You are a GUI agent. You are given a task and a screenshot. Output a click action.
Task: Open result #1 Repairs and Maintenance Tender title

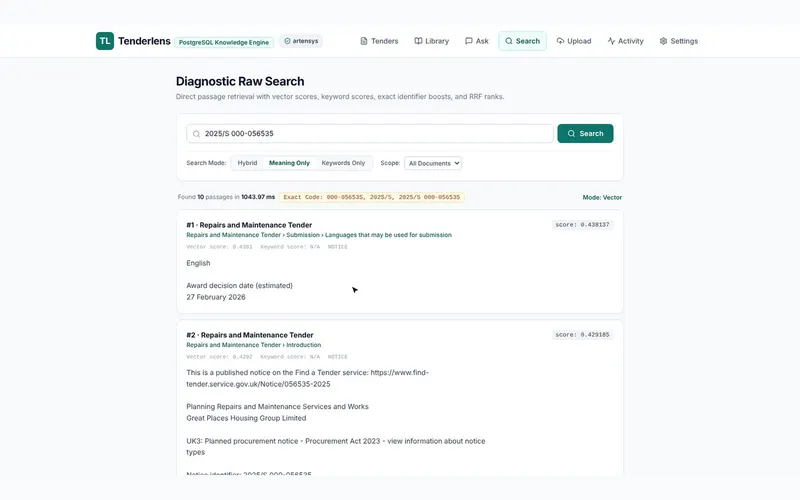click(x=249, y=225)
